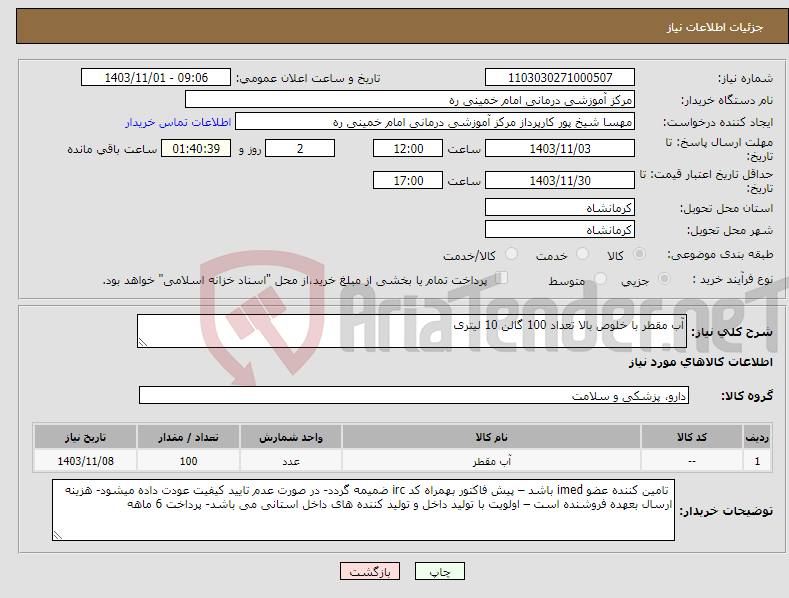The width and height of the screenshot is (789, 598).
Task: Click the buyer notes textarea
Action: [363, 510]
